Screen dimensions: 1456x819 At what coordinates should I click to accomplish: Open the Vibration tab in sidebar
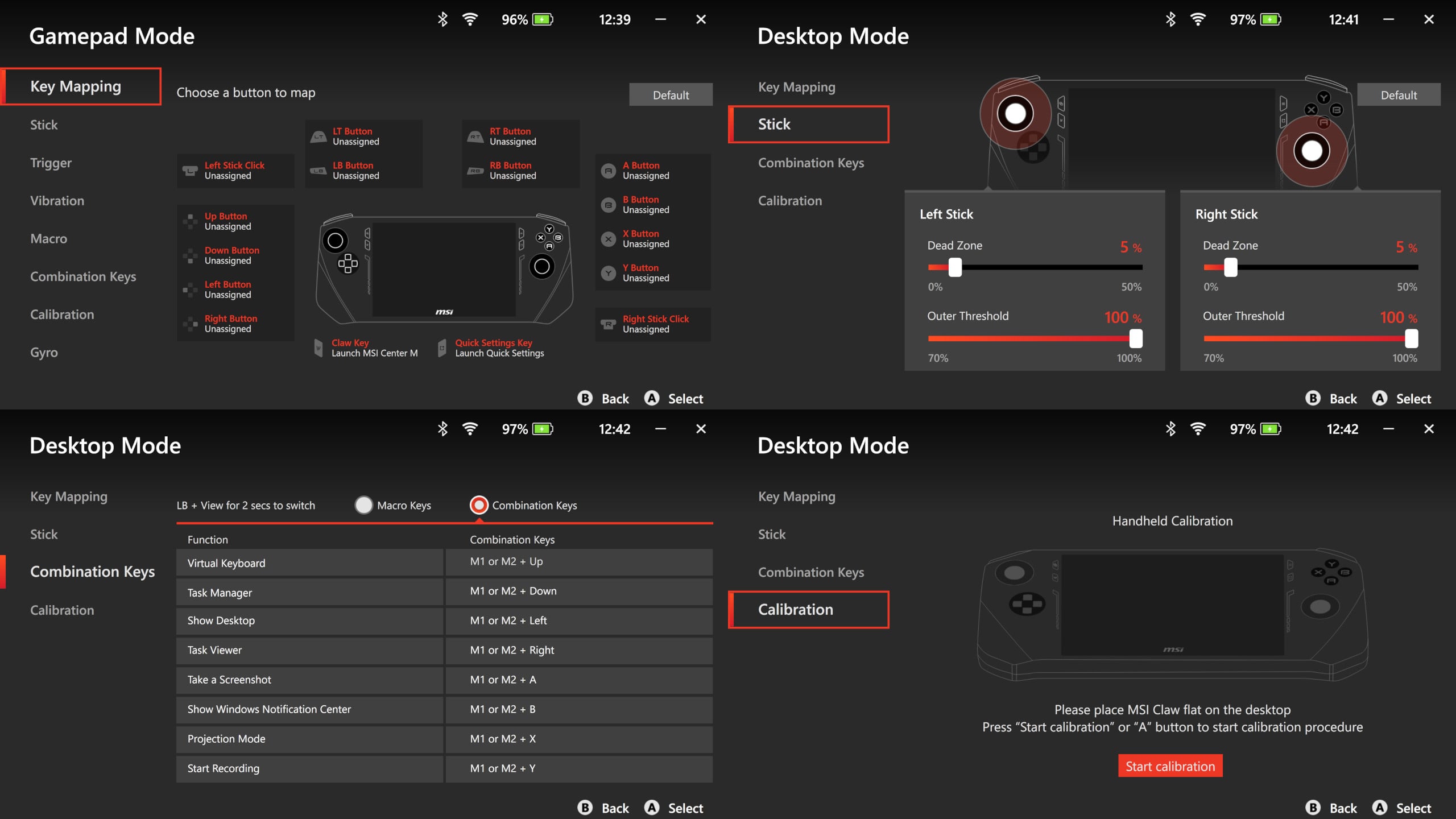click(57, 201)
